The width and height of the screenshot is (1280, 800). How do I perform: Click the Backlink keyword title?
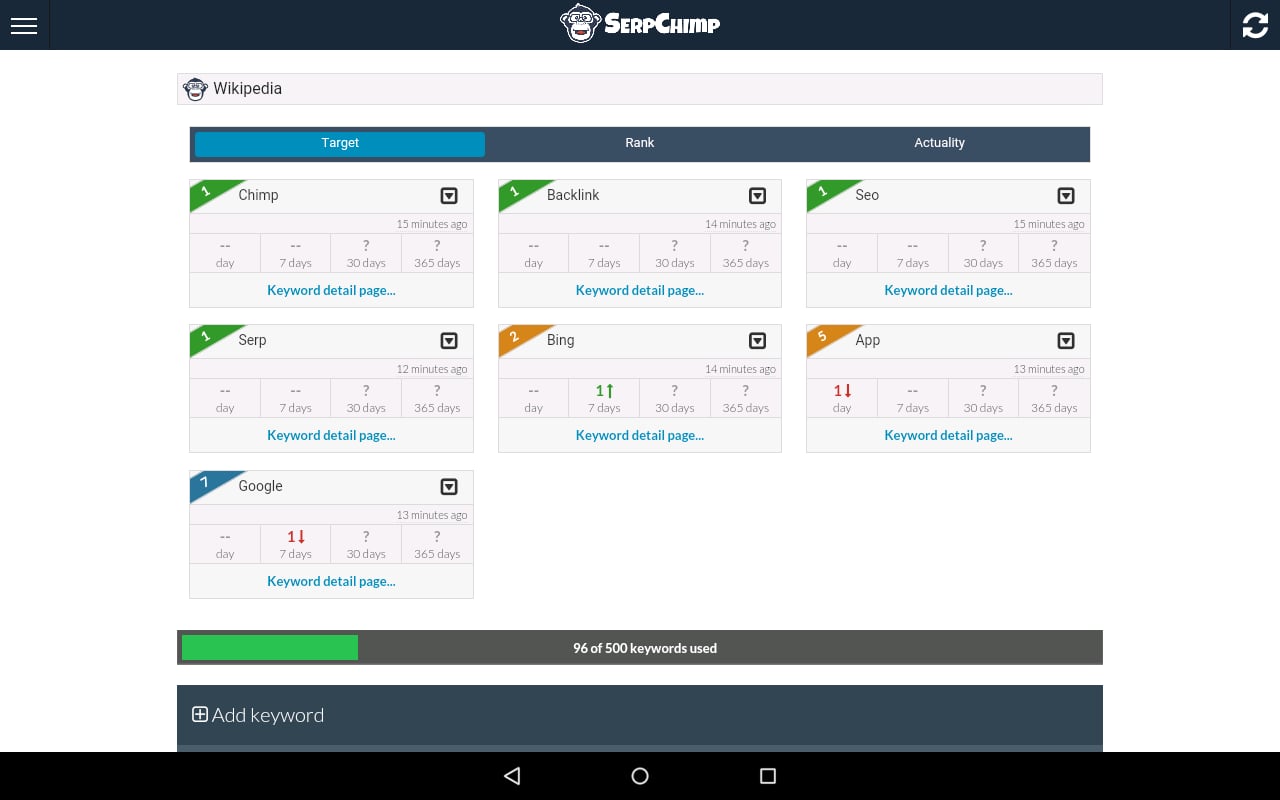(573, 195)
